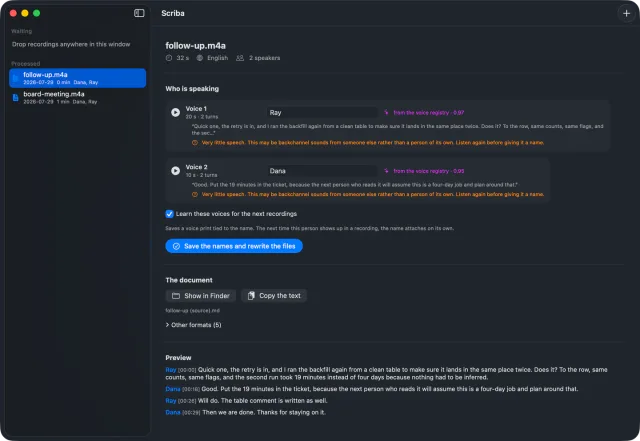
Task: Click the Voice 1 quoted transcript excerpt
Action: click(x=398, y=129)
